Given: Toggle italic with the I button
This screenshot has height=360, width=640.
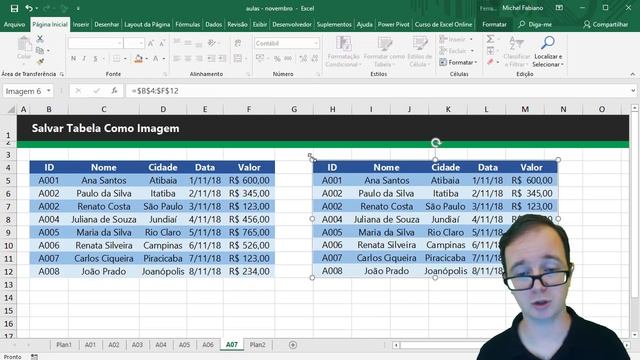Looking at the screenshot, I should click(84, 59).
